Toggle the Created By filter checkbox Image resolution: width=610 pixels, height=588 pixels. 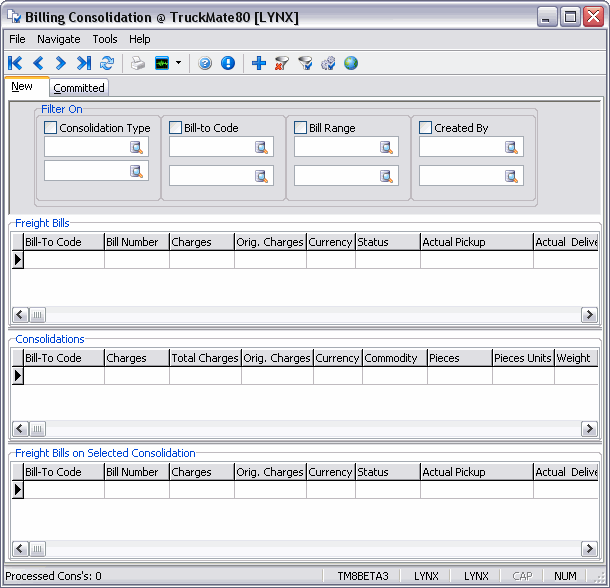[x=426, y=128]
